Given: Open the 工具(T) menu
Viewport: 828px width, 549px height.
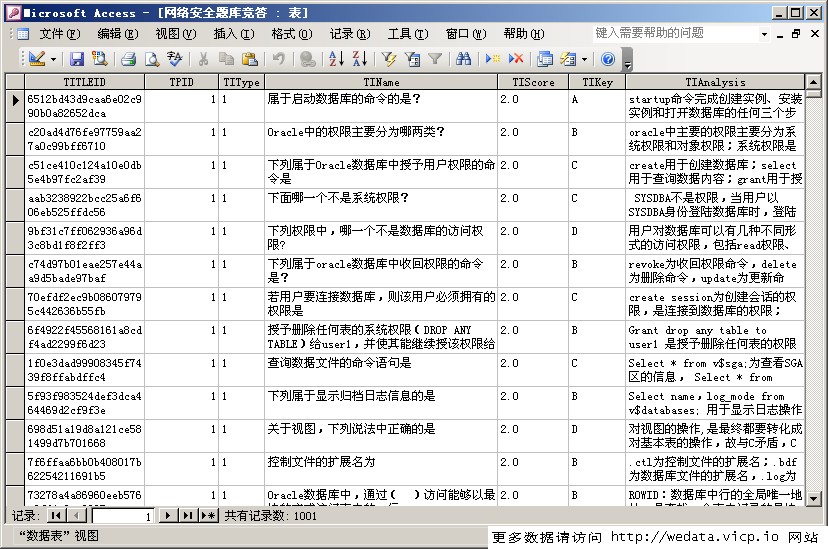Looking at the screenshot, I should point(408,34).
